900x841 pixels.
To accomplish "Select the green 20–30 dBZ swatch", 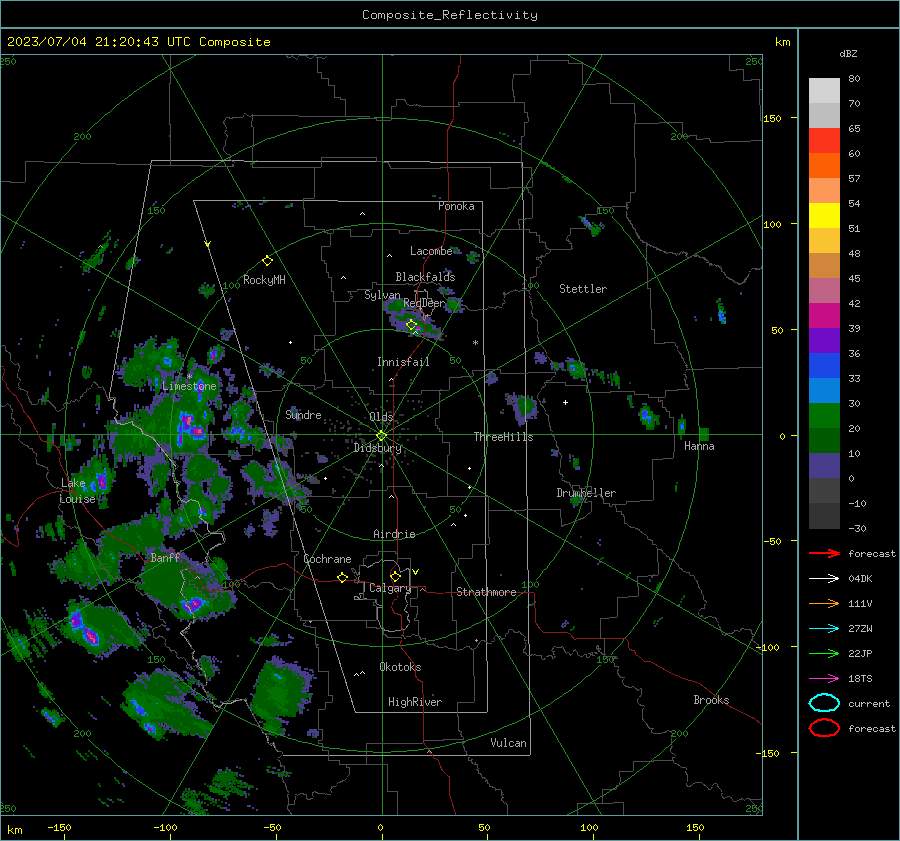I will point(824,416).
